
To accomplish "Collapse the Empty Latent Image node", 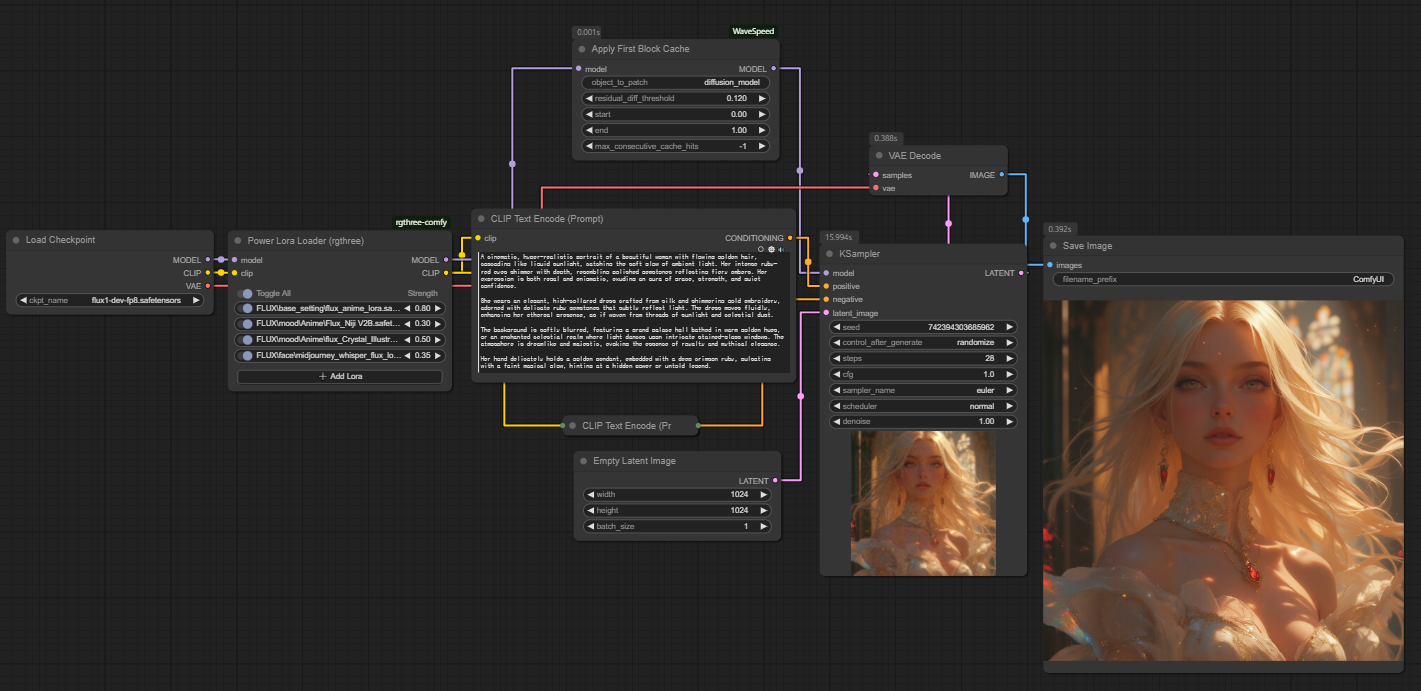I will [x=585, y=461].
